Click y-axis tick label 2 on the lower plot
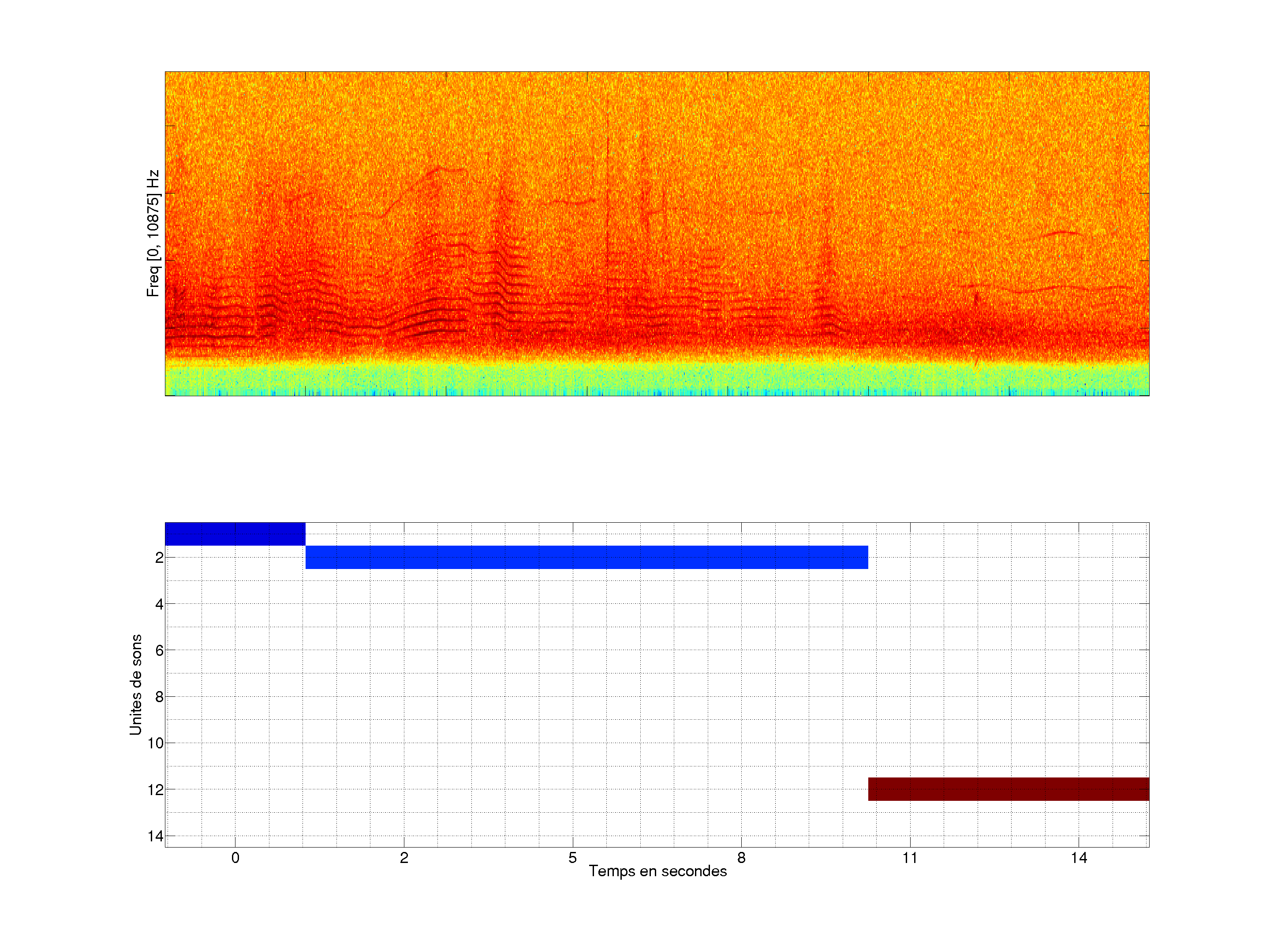This screenshot has width=1270, height=952. pyautogui.click(x=159, y=558)
